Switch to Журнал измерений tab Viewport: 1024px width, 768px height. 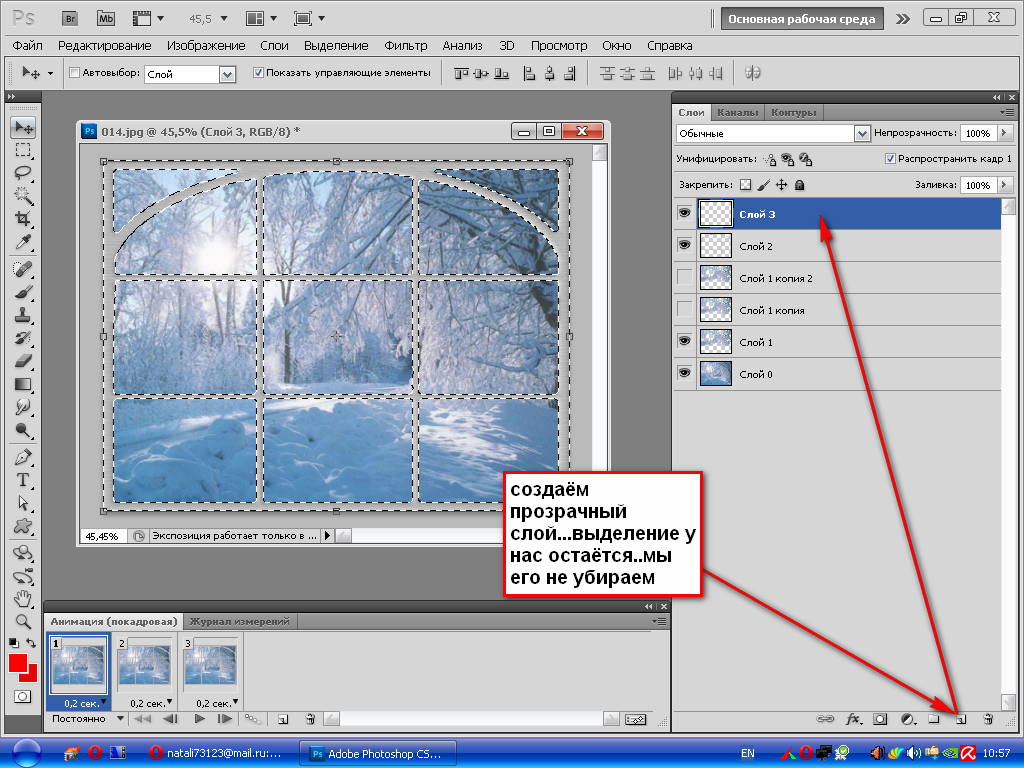[239, 621]
